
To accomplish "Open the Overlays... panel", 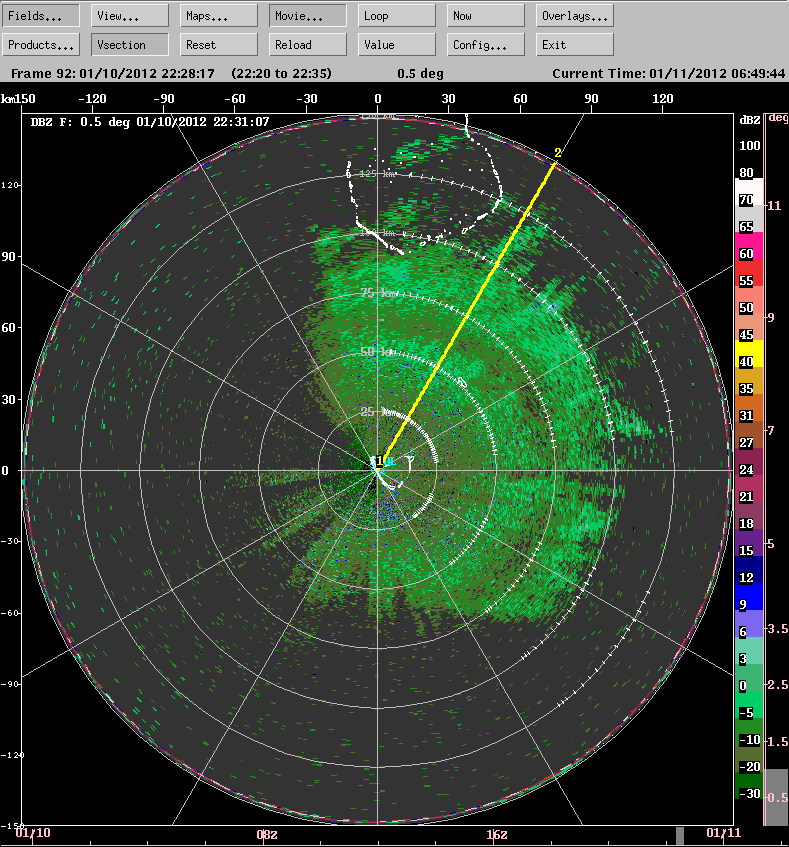I will [x=575, y=16].
